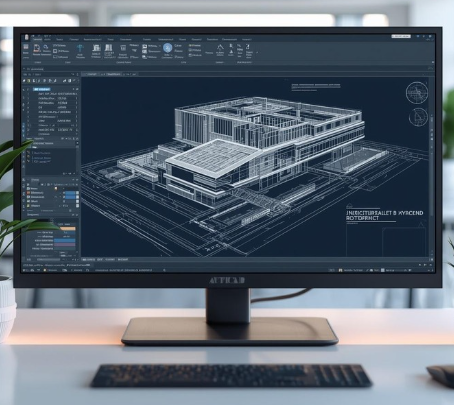Click the vertical scrollbar beside the drawing viewport

click(x=432, y=167)
